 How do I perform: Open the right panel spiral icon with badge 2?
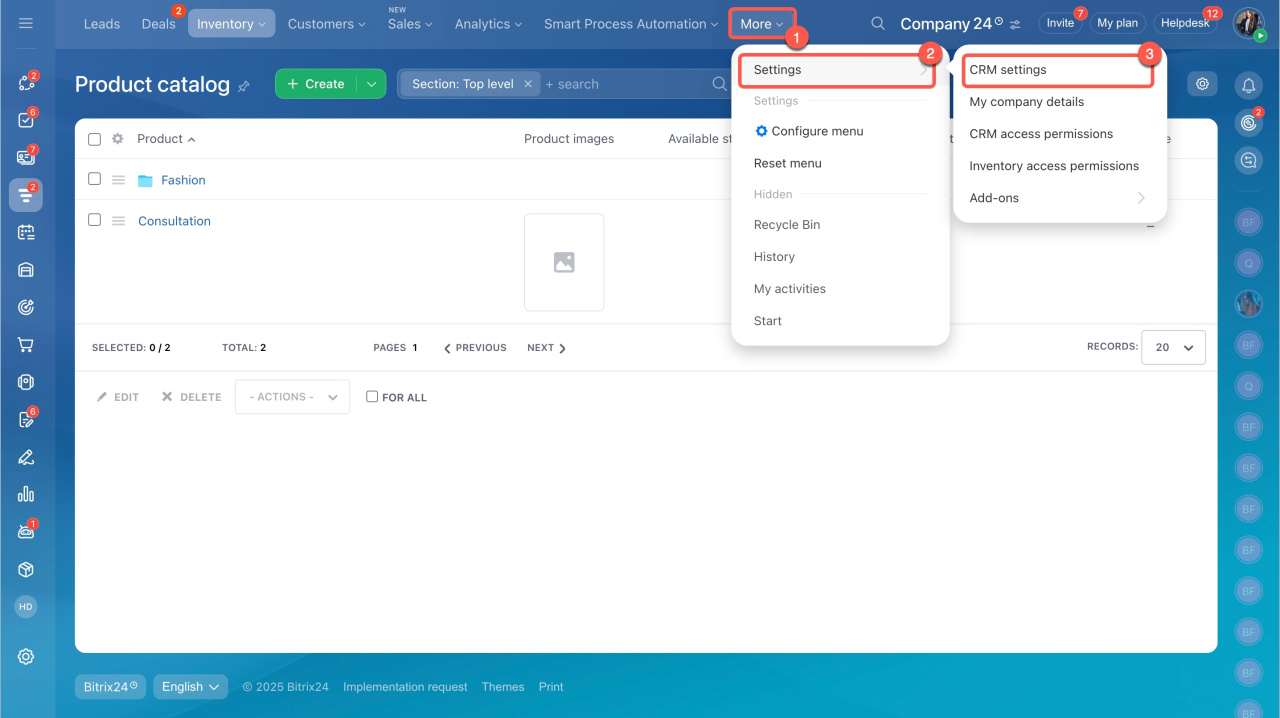click(x=1248, y=122)
